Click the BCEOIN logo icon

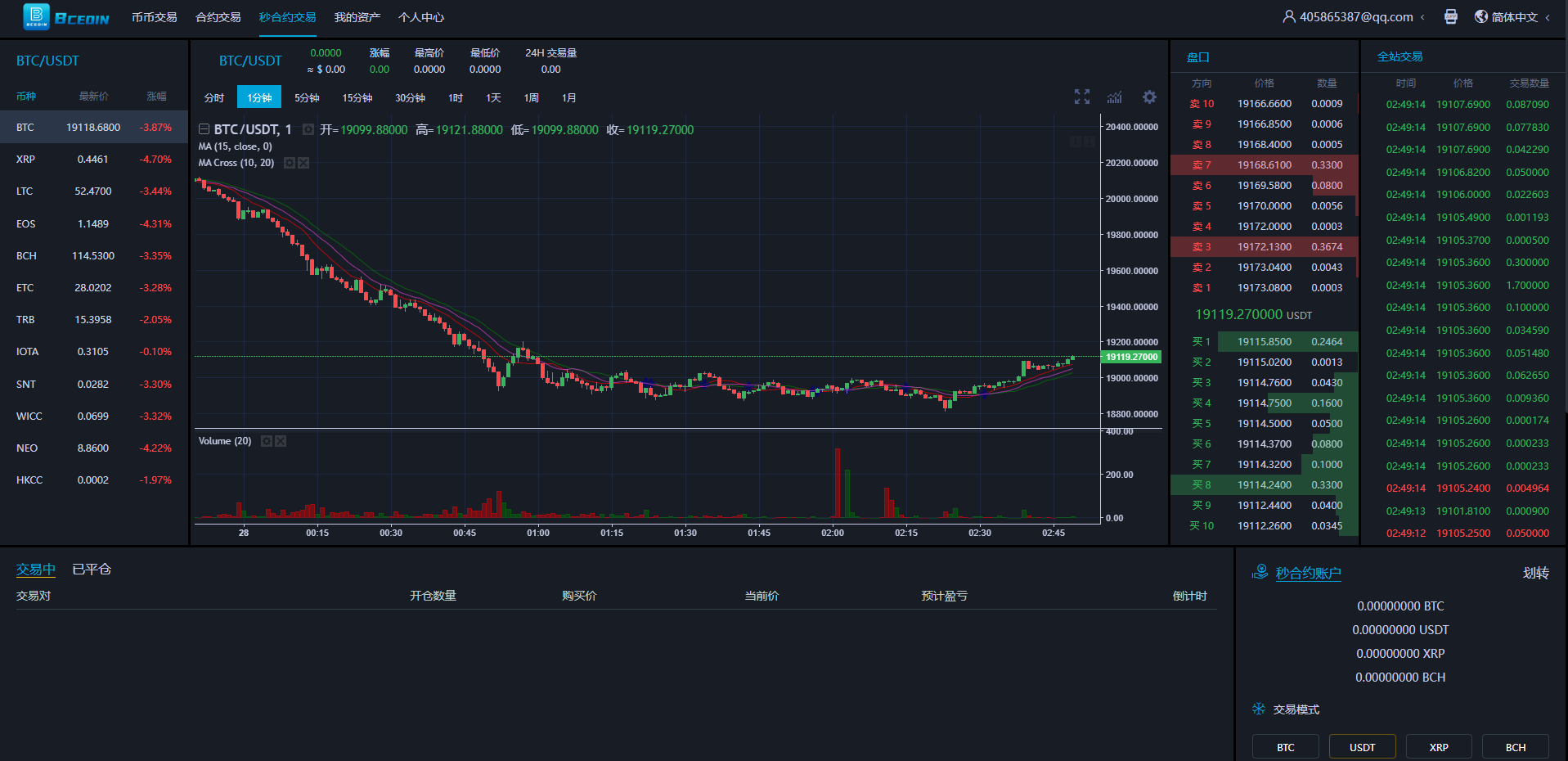click(x=37, y=16)
